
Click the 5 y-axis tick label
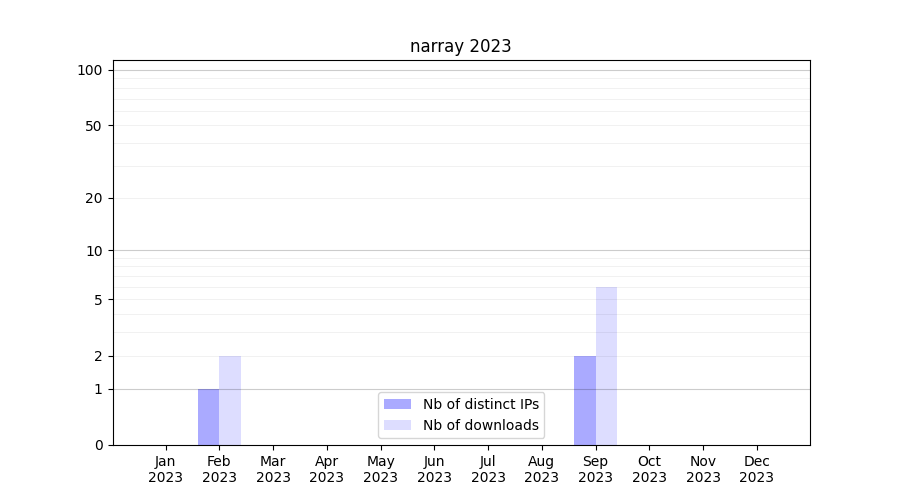[x=97, y=300]
